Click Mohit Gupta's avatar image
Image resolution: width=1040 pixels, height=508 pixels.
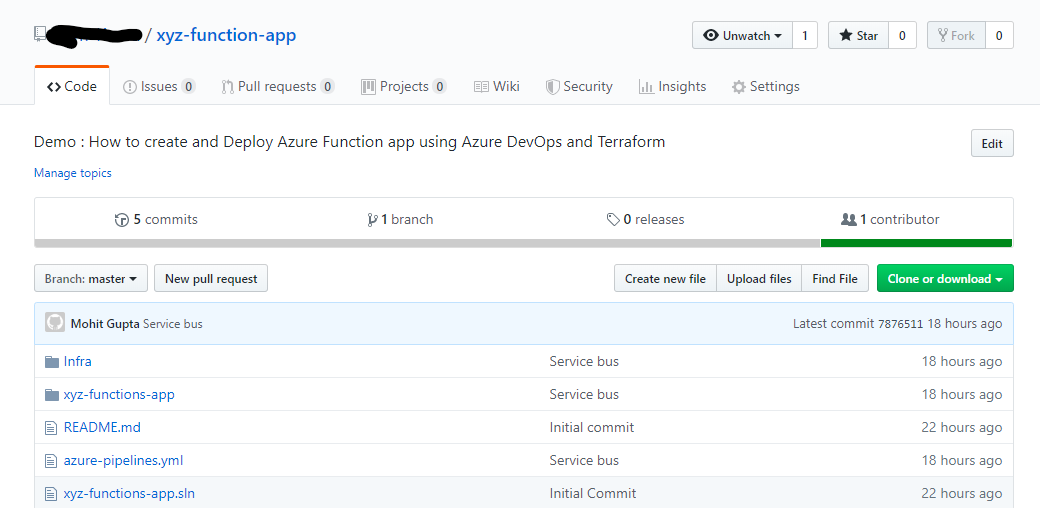(x=55, y=323)
